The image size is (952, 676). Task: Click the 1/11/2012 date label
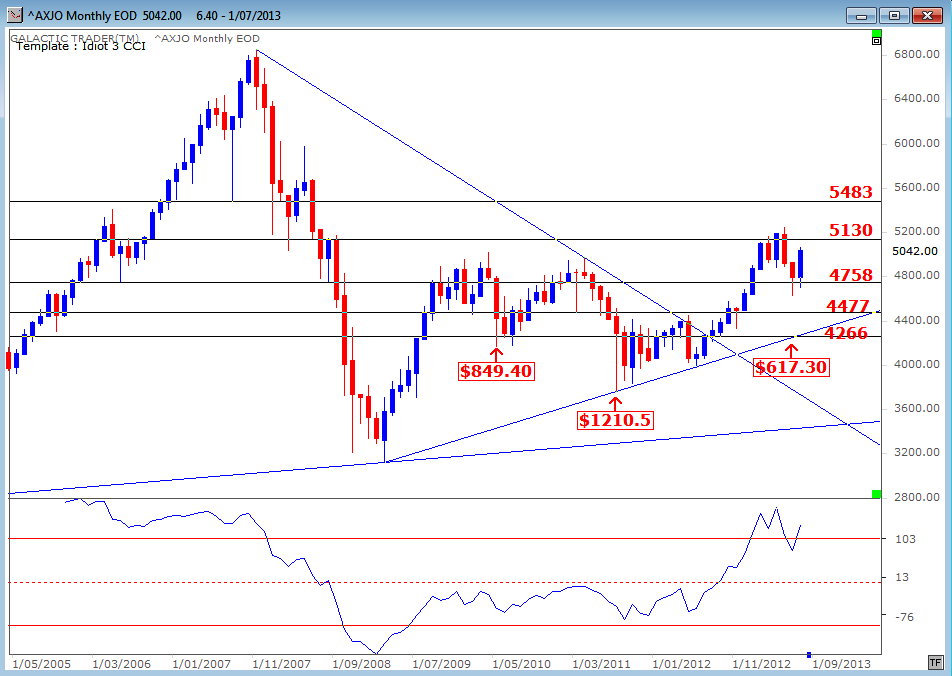point(762,664)
